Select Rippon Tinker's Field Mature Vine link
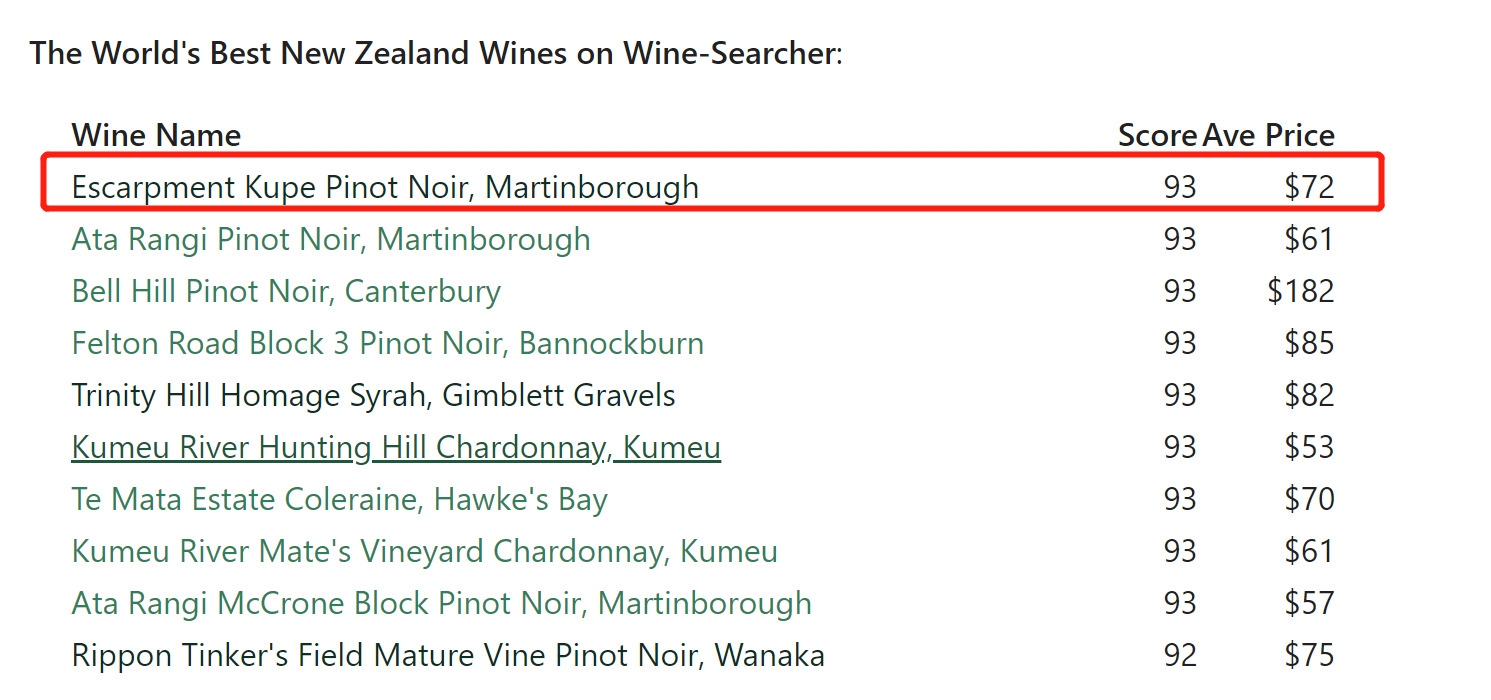This screenshot has height=700, width=1491. 448,656
